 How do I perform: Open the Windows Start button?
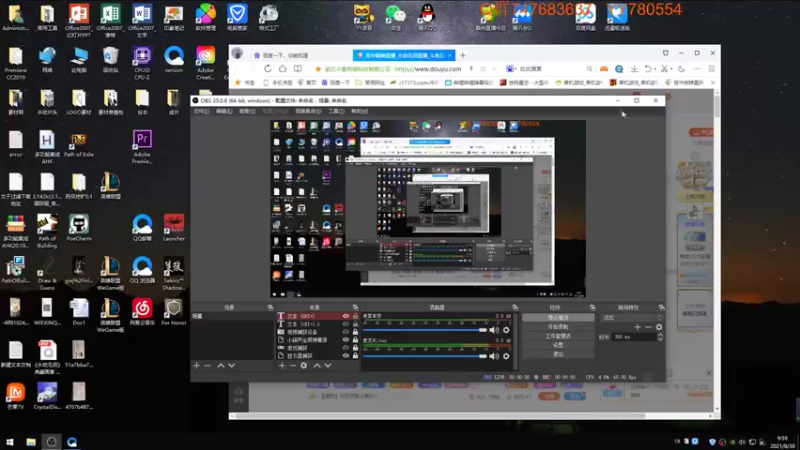click(10, 442)
